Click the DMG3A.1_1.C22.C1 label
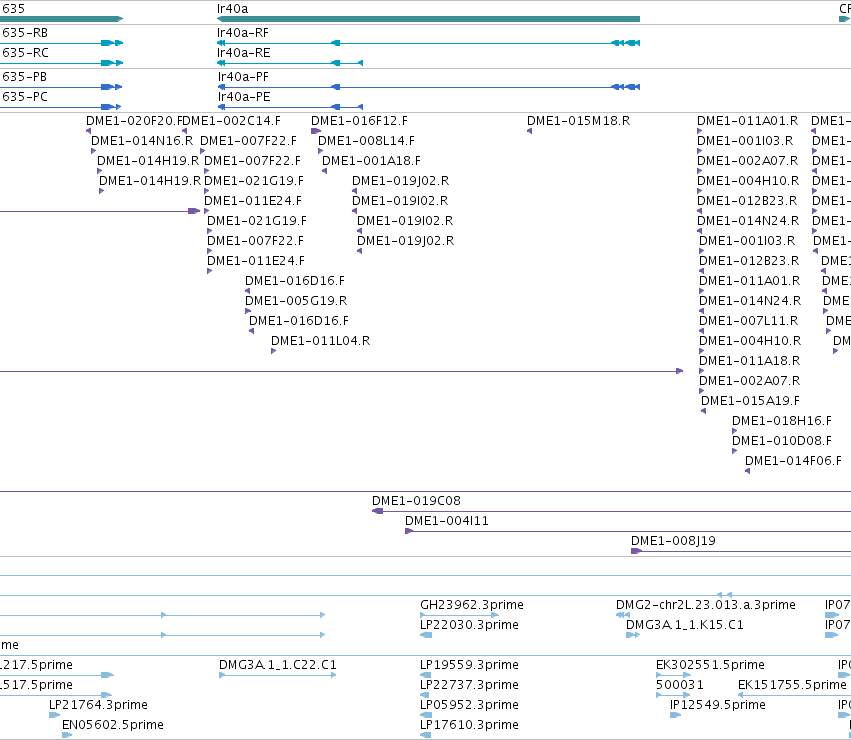Image resolution: width=851 pixels, height=740 pixels. tap(277, 665)
